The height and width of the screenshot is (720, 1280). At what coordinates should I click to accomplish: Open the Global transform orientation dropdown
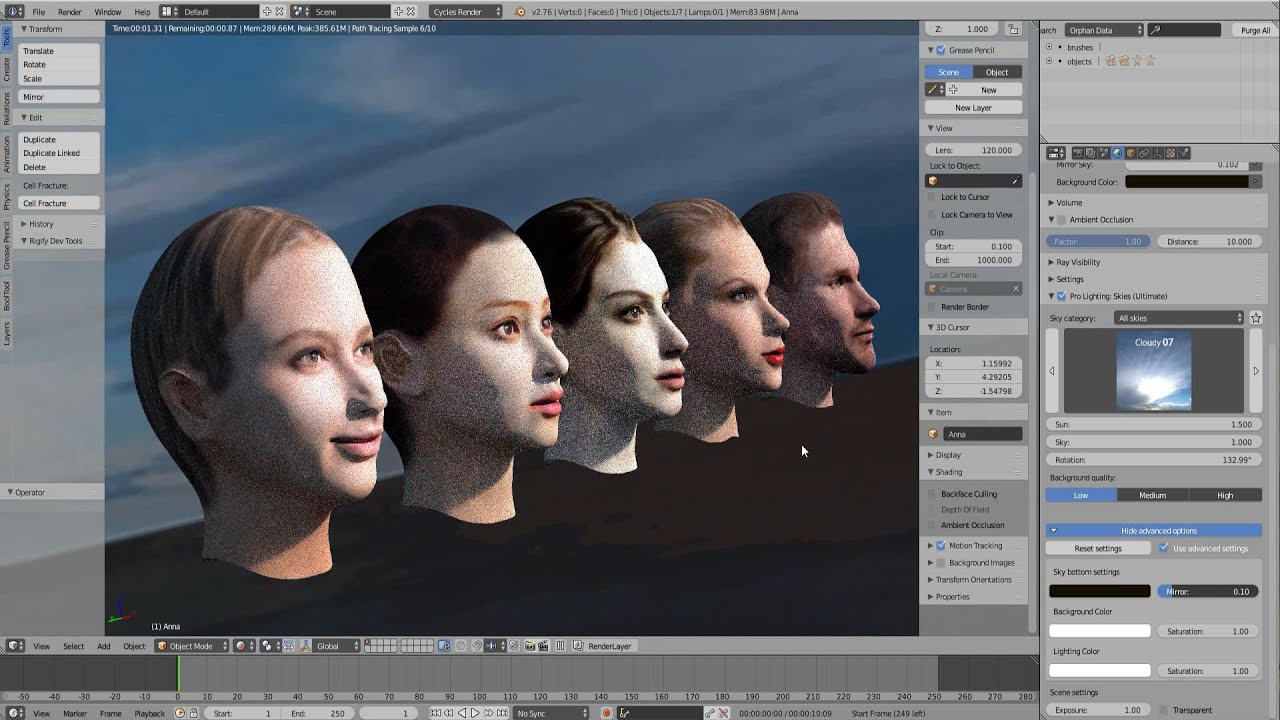coord(335,646)
